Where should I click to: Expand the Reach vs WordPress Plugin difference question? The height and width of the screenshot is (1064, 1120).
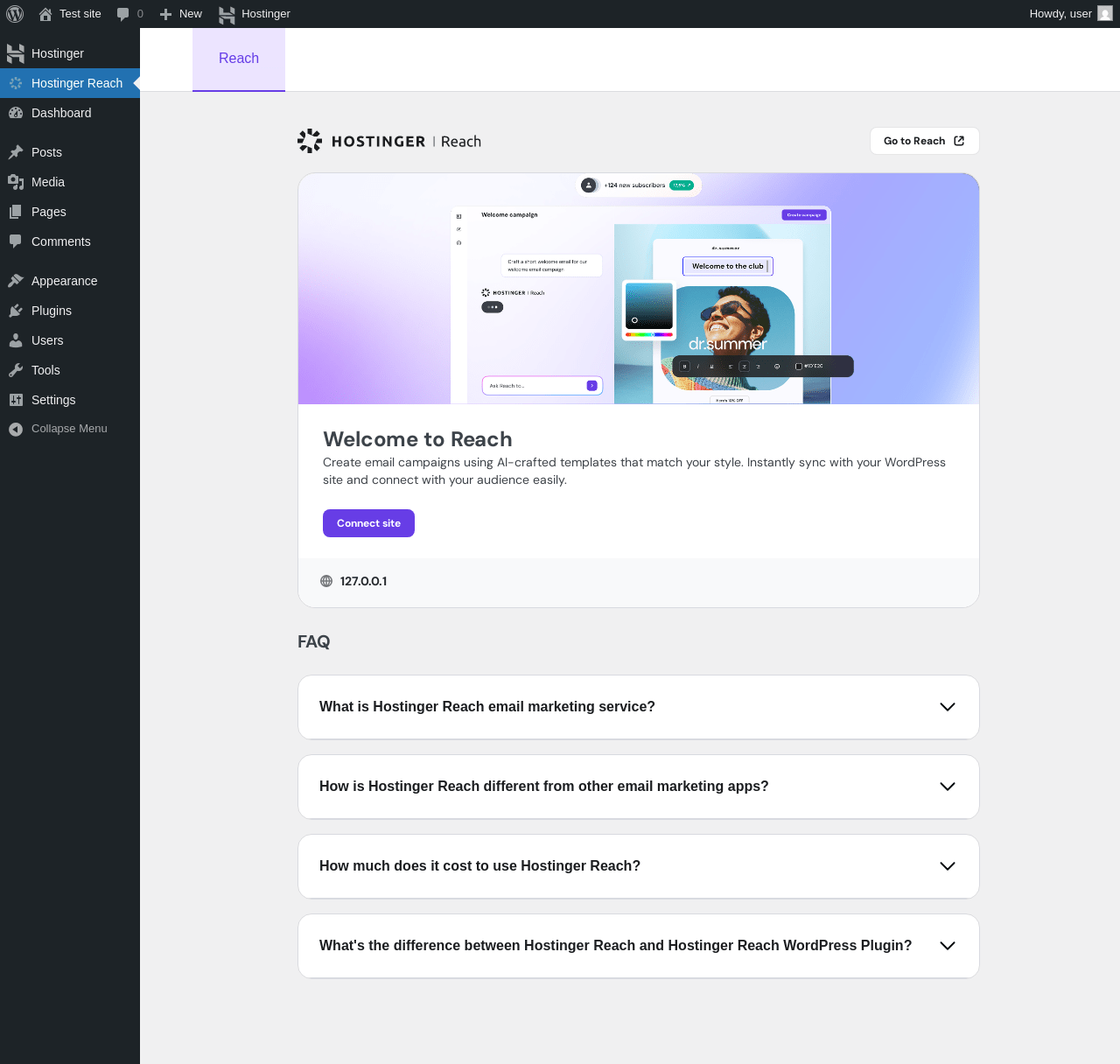click(639, 946)
